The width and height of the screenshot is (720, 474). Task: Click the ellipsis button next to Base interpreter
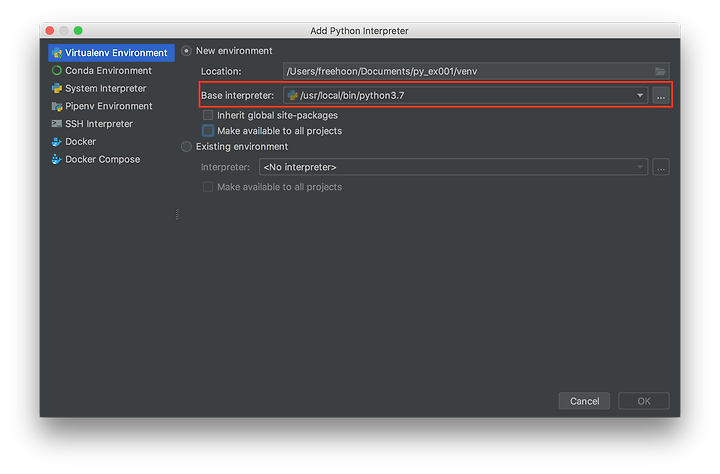660,96
